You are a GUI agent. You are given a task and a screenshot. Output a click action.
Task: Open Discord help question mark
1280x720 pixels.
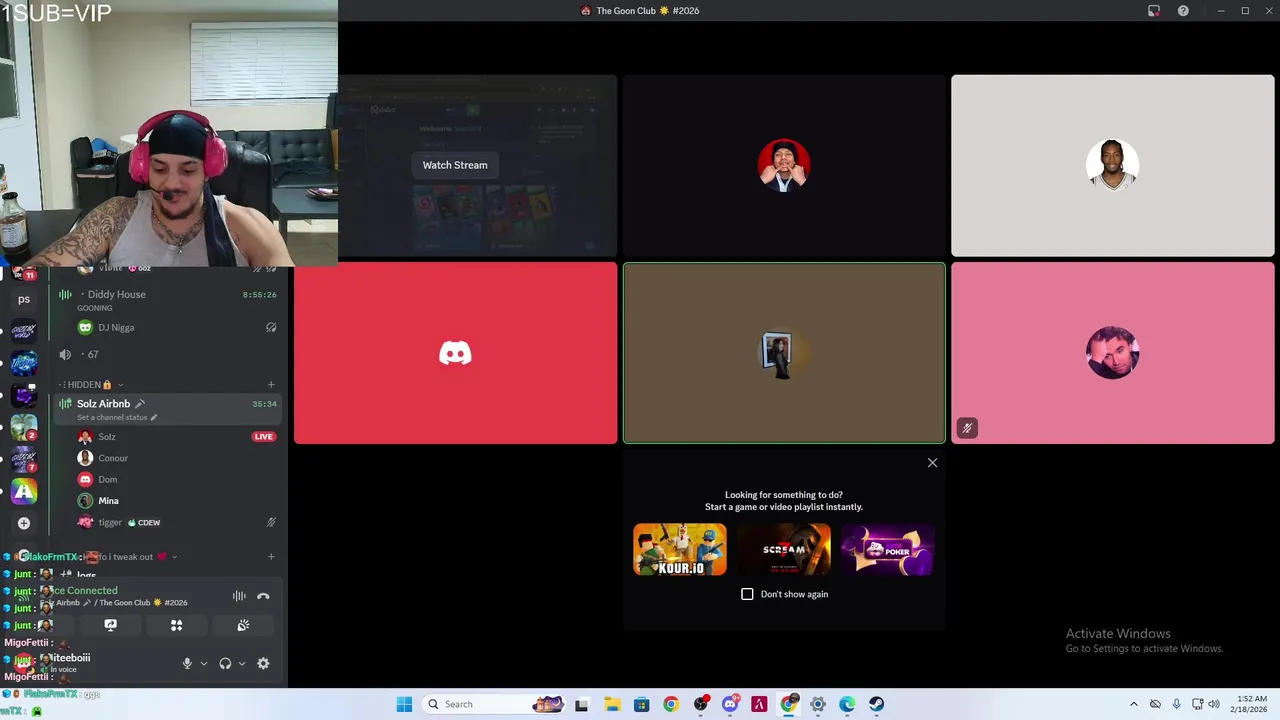click(1183, 11)
